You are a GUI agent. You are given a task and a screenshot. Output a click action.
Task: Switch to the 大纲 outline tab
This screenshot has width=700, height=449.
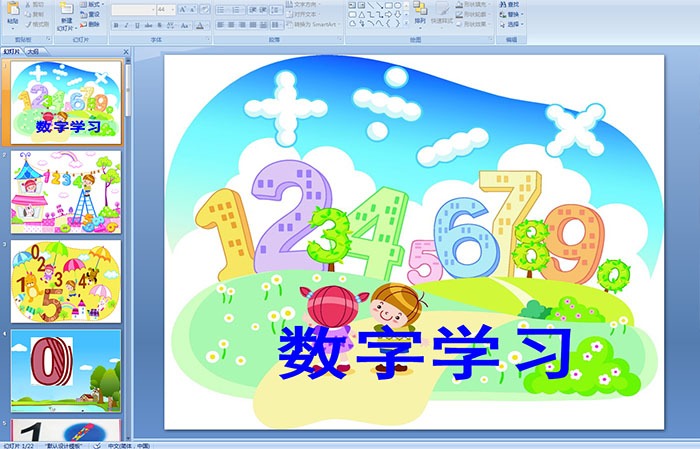coord(33,52)
